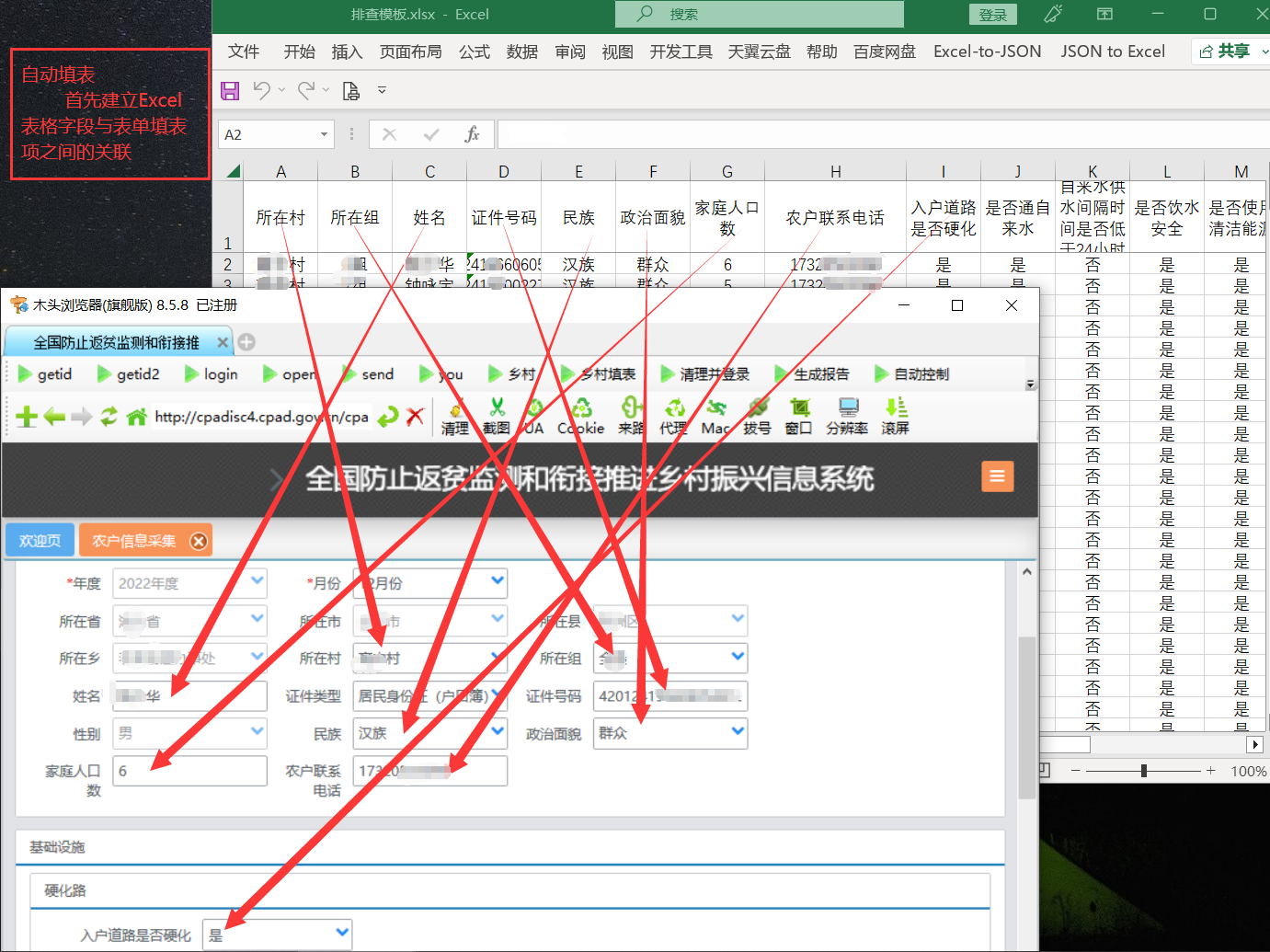Click the 政治面貌 header cell in Excel

pyautogui.click(x=653, y=217)
